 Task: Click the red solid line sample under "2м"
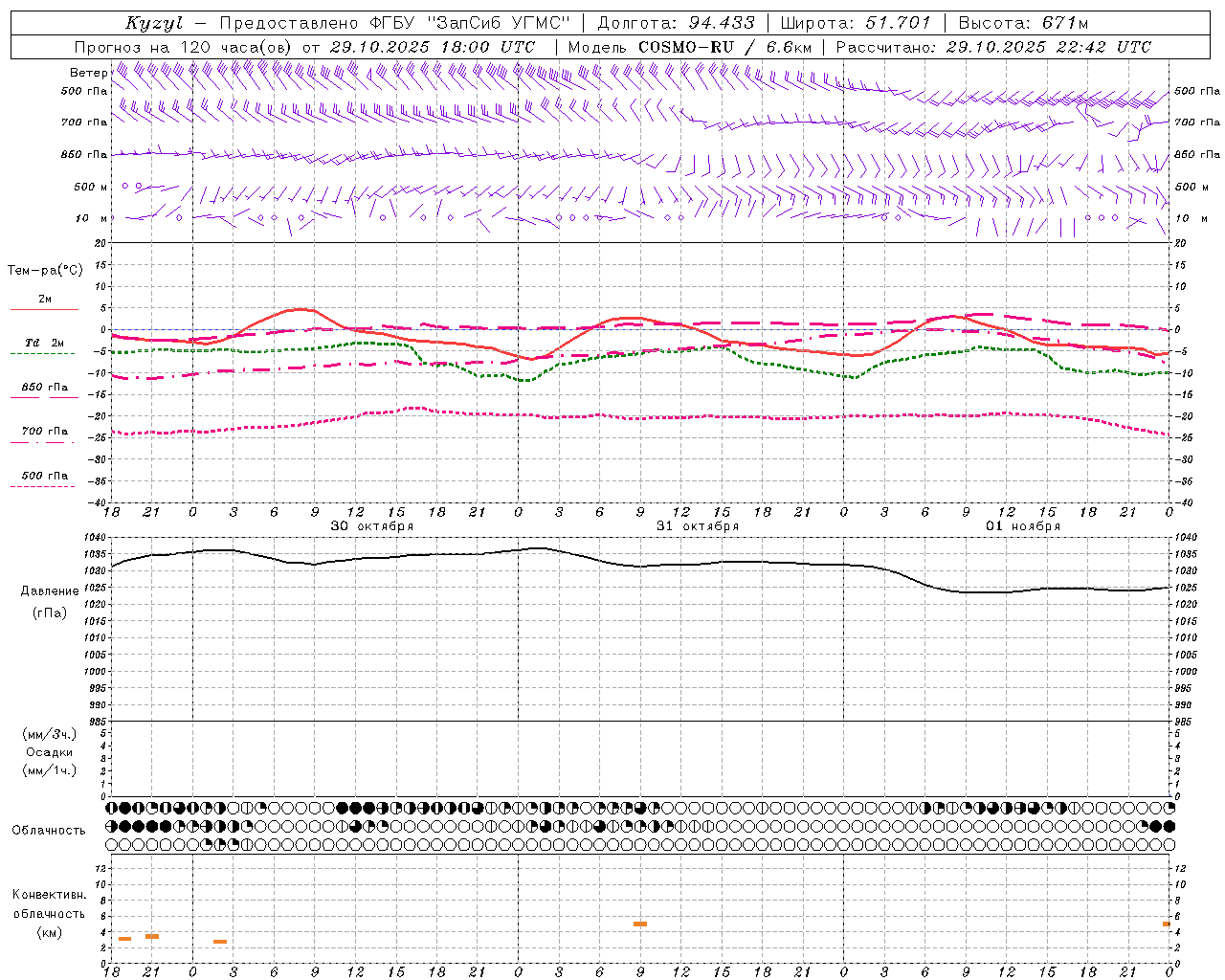[44, 309]
